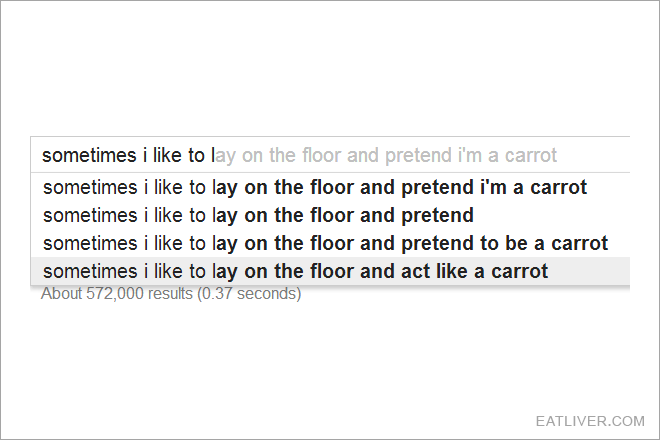
Task: Pick suggestion "pretend to be a carrot"
Action: point(330,243)
